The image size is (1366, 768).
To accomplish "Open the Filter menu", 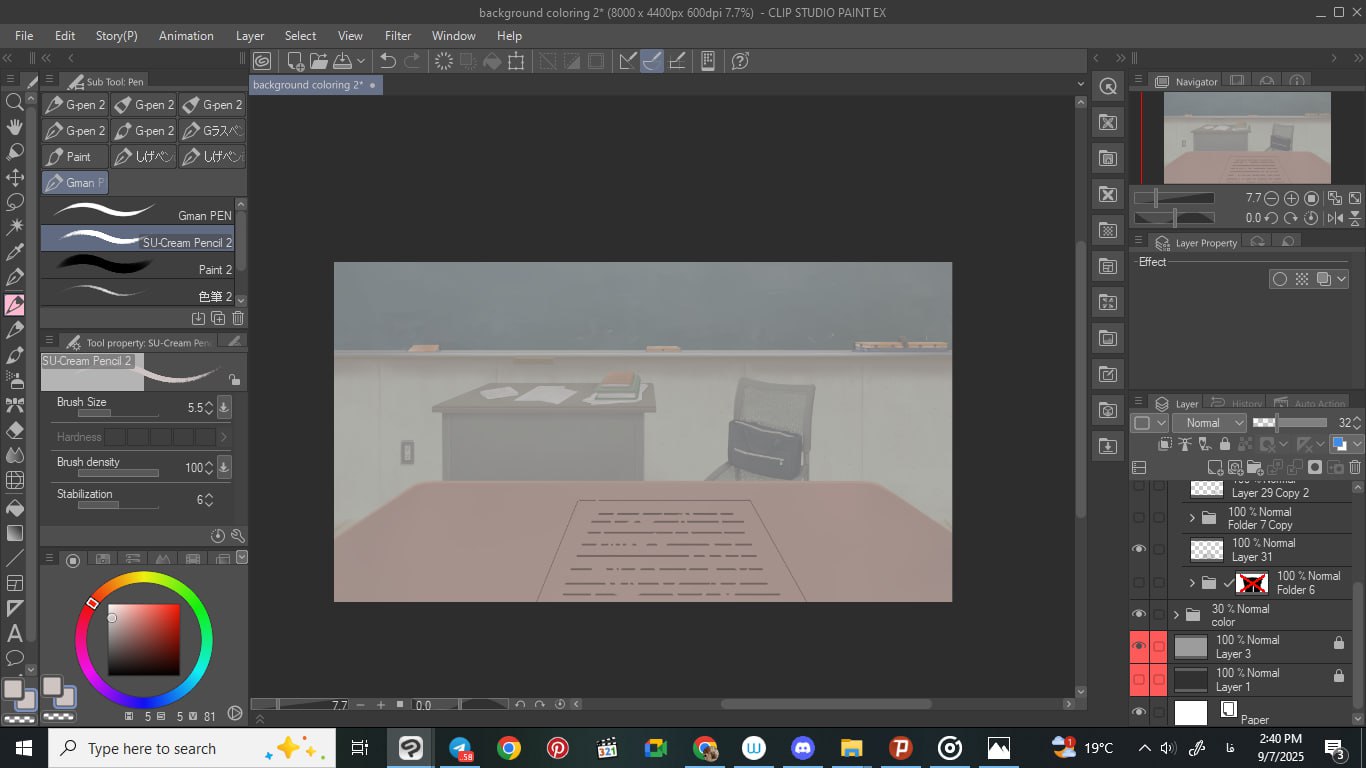I will tap(398, 35).
